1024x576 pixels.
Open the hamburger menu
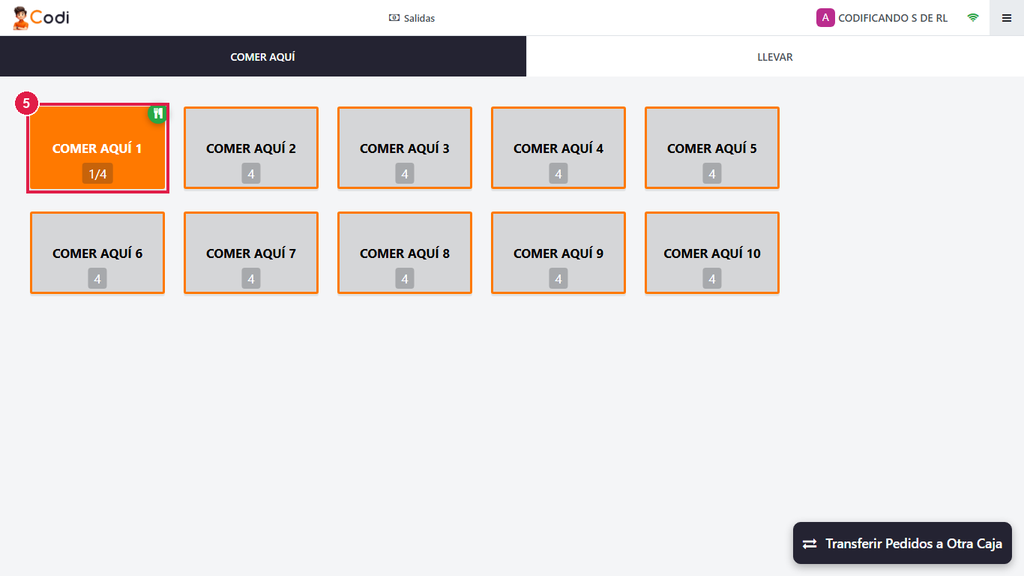1006,18
